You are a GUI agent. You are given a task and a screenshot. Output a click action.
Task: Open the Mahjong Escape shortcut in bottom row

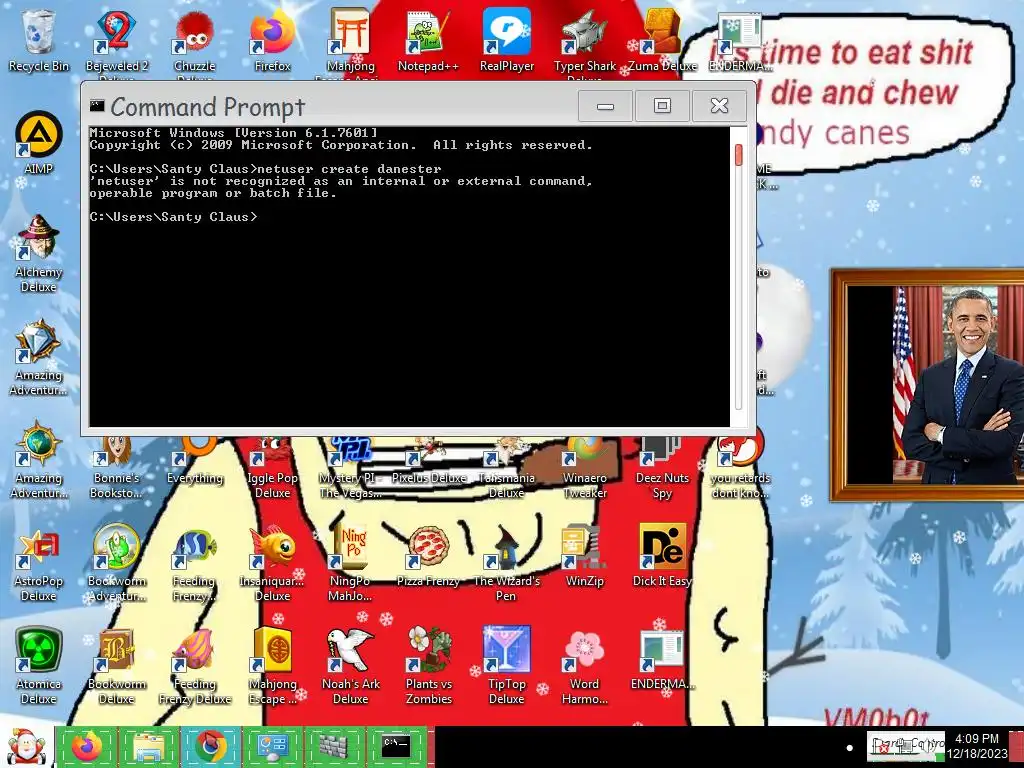pyautogui.click(x=272, y=666)
